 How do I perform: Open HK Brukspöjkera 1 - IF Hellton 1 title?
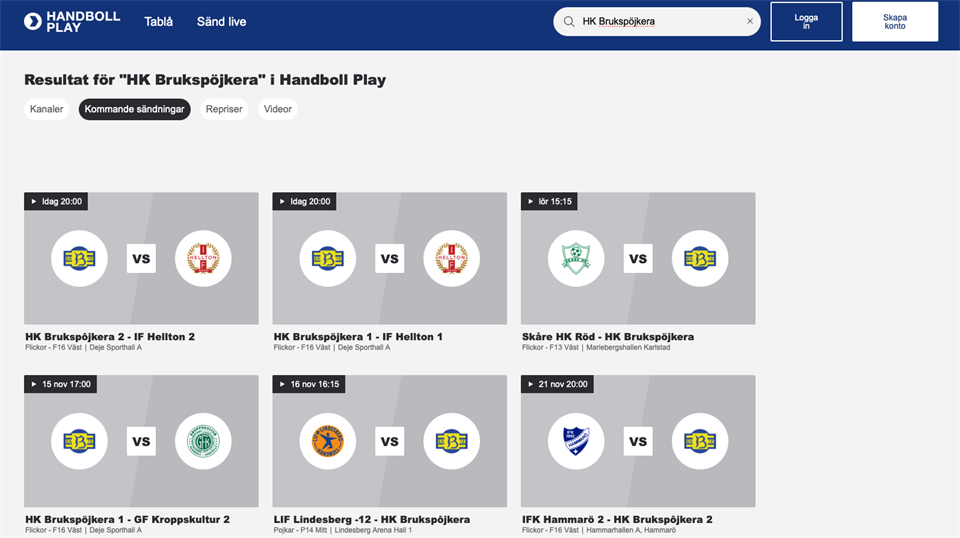coord(358,337)
